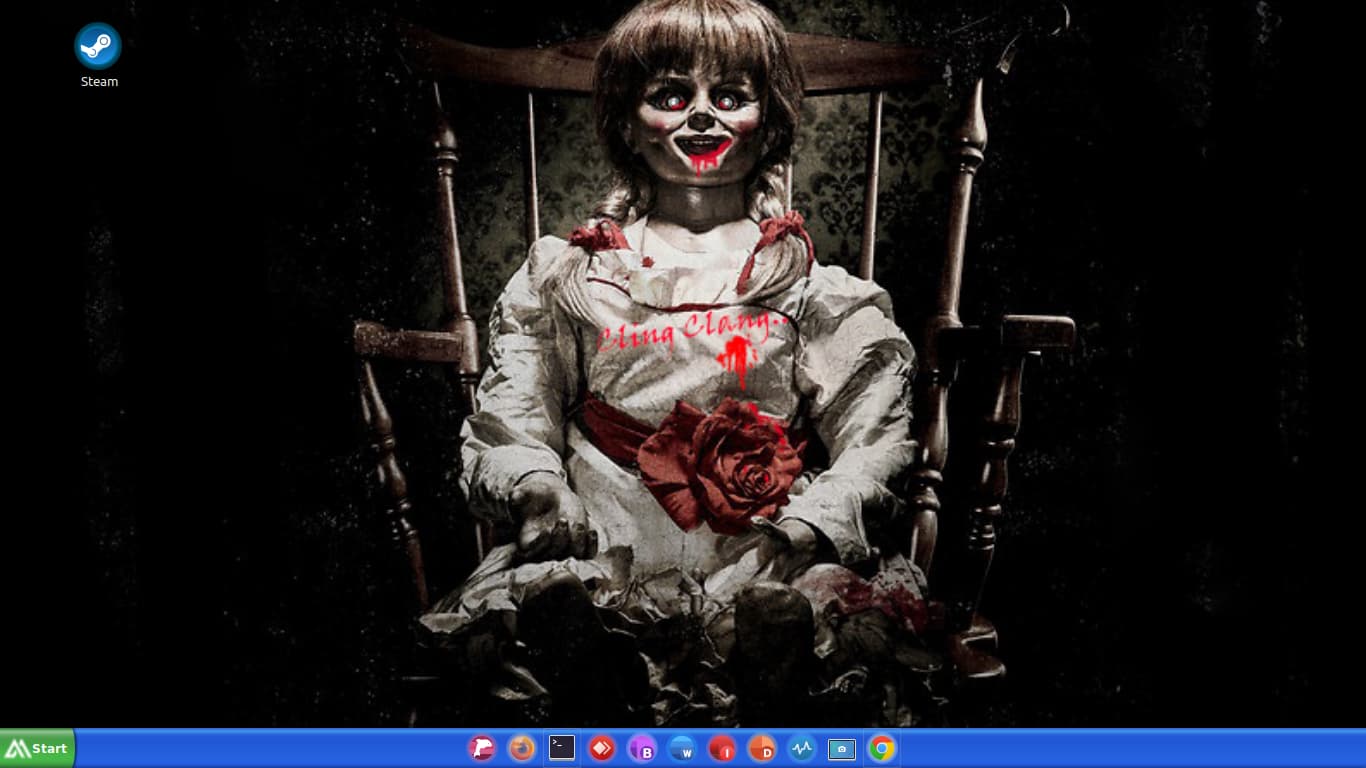This screenshot has height=768, width=1366.
Task: Open the purple B app icon
Action: (x=642, y=748)
